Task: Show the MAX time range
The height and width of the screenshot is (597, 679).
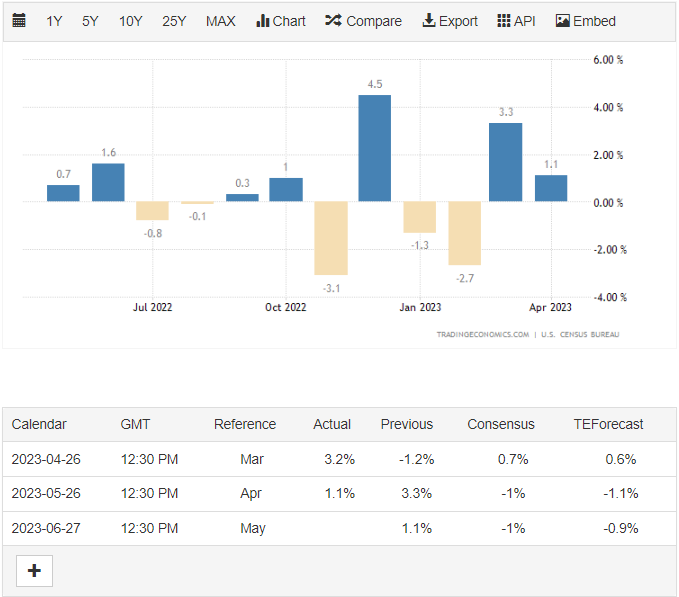Action: click(221, 21)
